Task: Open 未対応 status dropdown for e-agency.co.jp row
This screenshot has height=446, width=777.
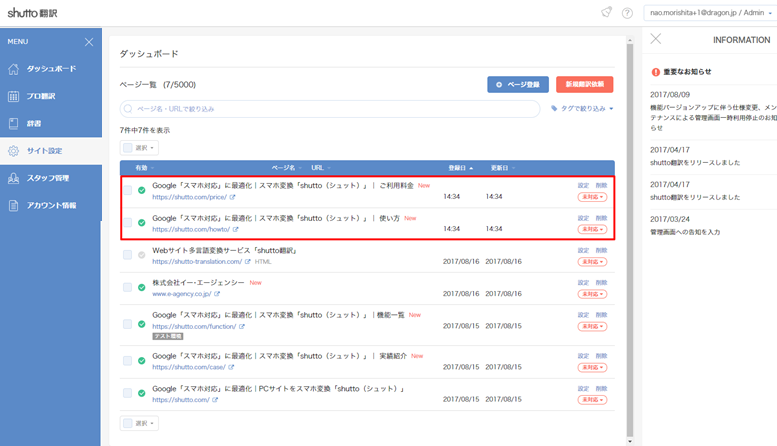Action: click(592, 294)
